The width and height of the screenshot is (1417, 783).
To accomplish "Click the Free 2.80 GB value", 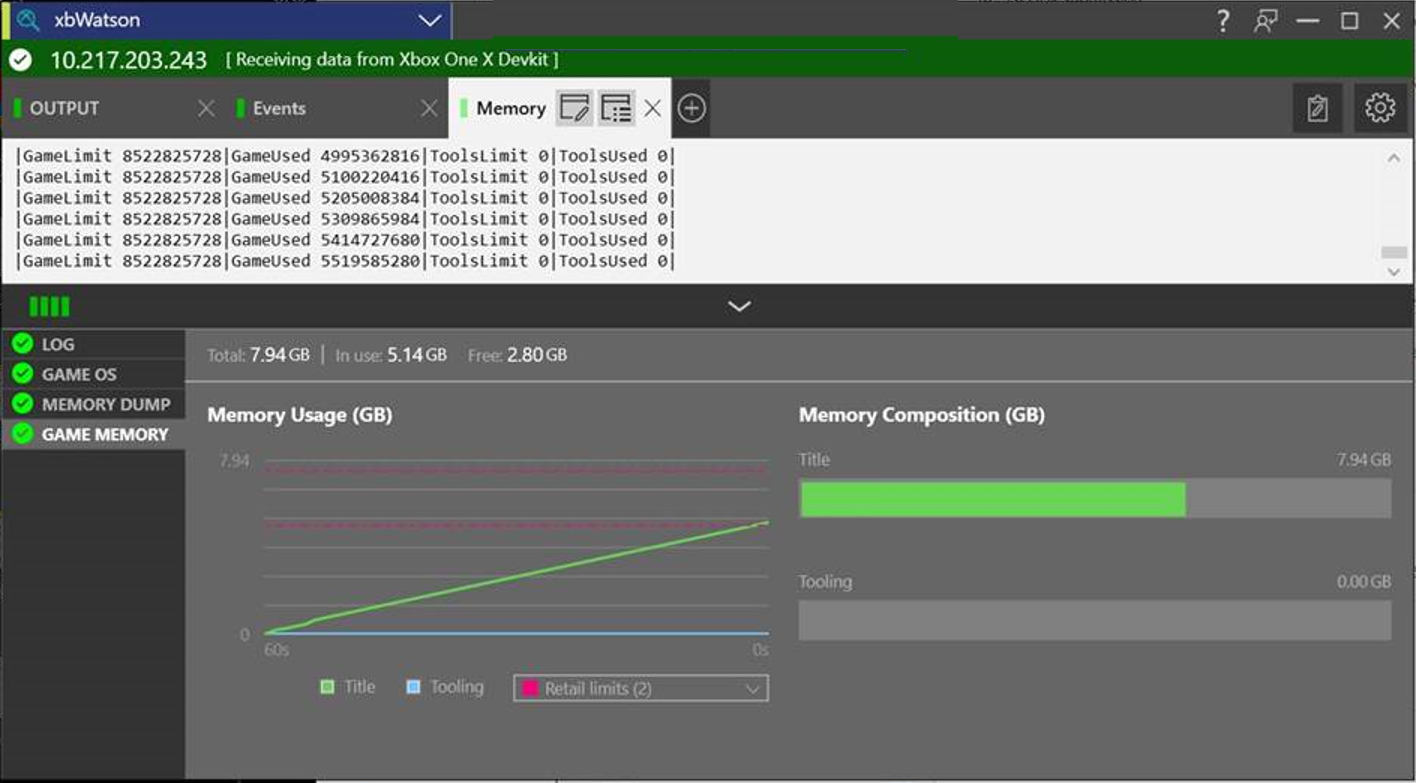I will 537,355.
